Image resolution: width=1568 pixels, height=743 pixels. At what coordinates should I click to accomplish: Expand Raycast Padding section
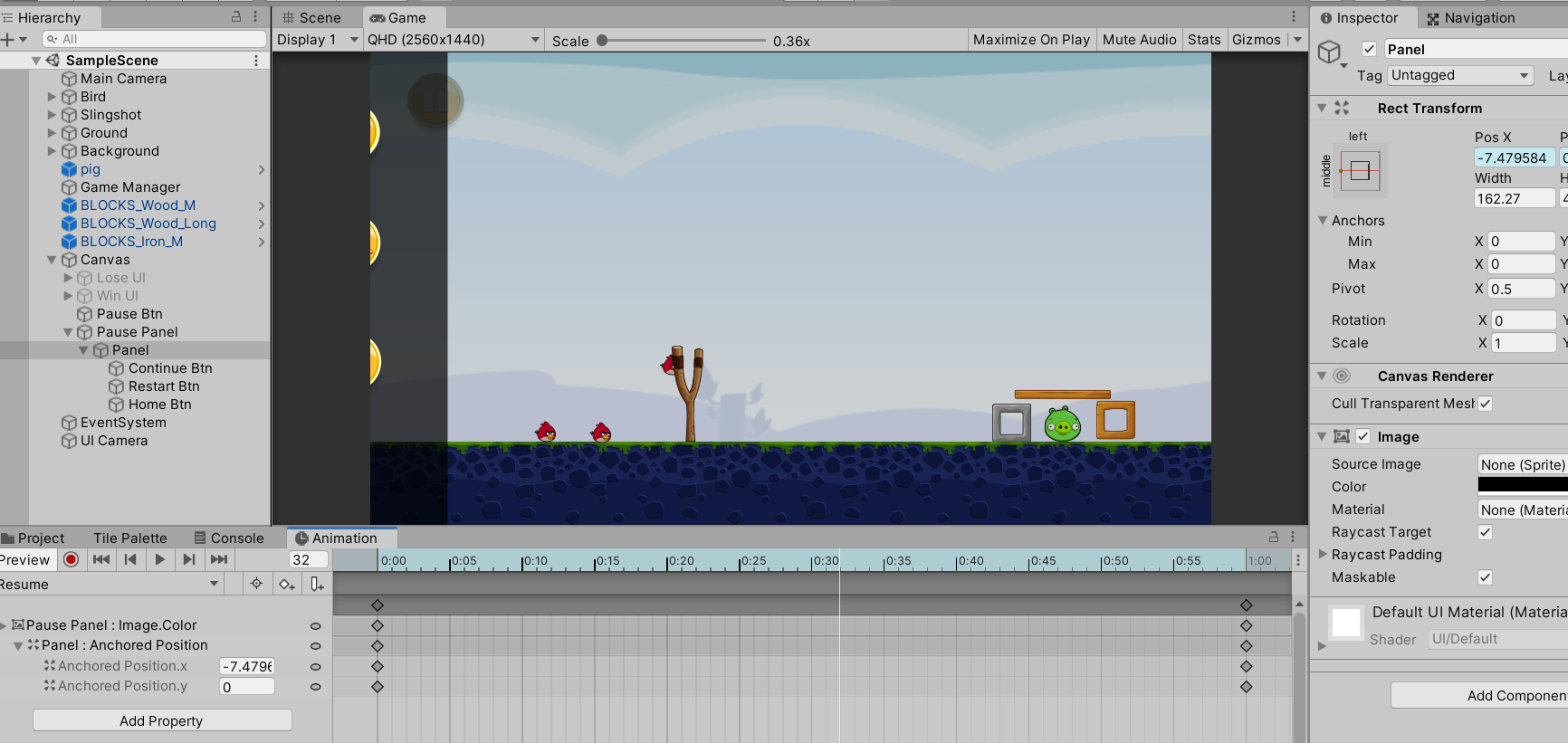click(1323, 555)
